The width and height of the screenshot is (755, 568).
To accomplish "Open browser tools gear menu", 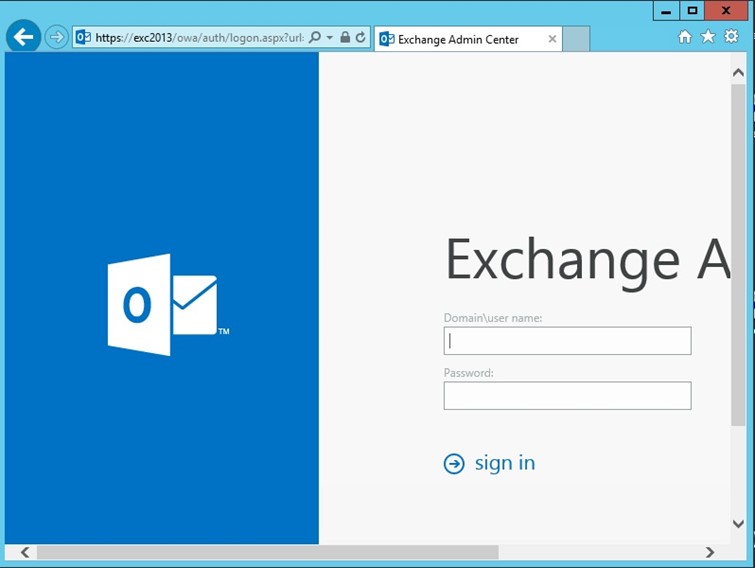I will [731, 36].
